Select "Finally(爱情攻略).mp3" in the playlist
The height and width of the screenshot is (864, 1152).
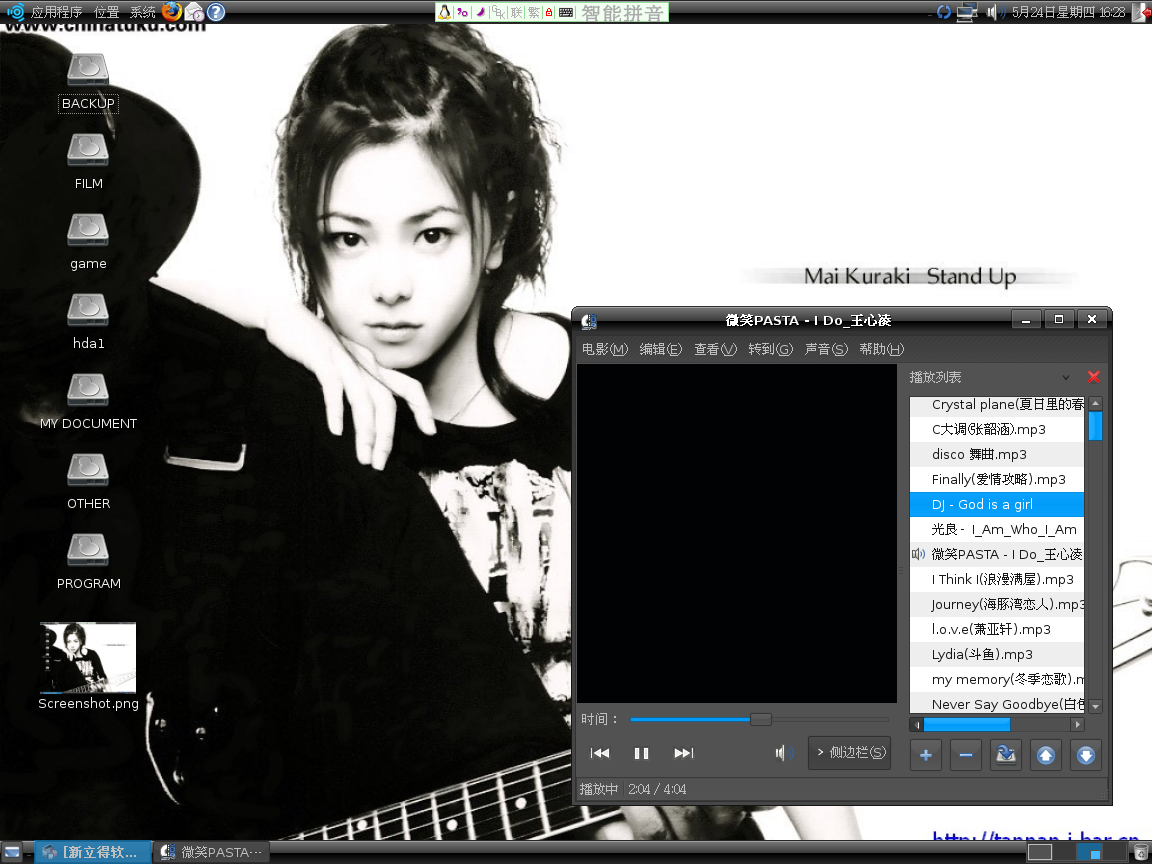[x=997, y=480]
